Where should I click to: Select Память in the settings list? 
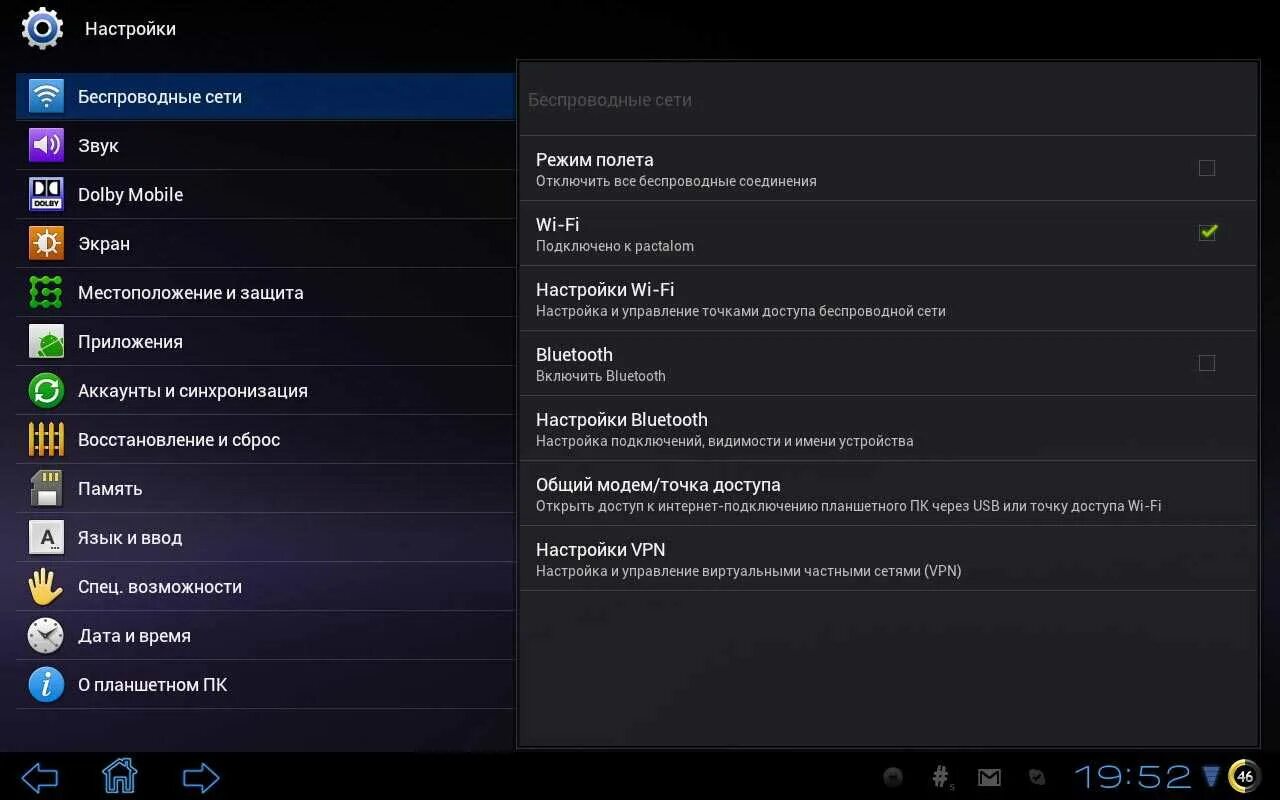coord(265,488)
